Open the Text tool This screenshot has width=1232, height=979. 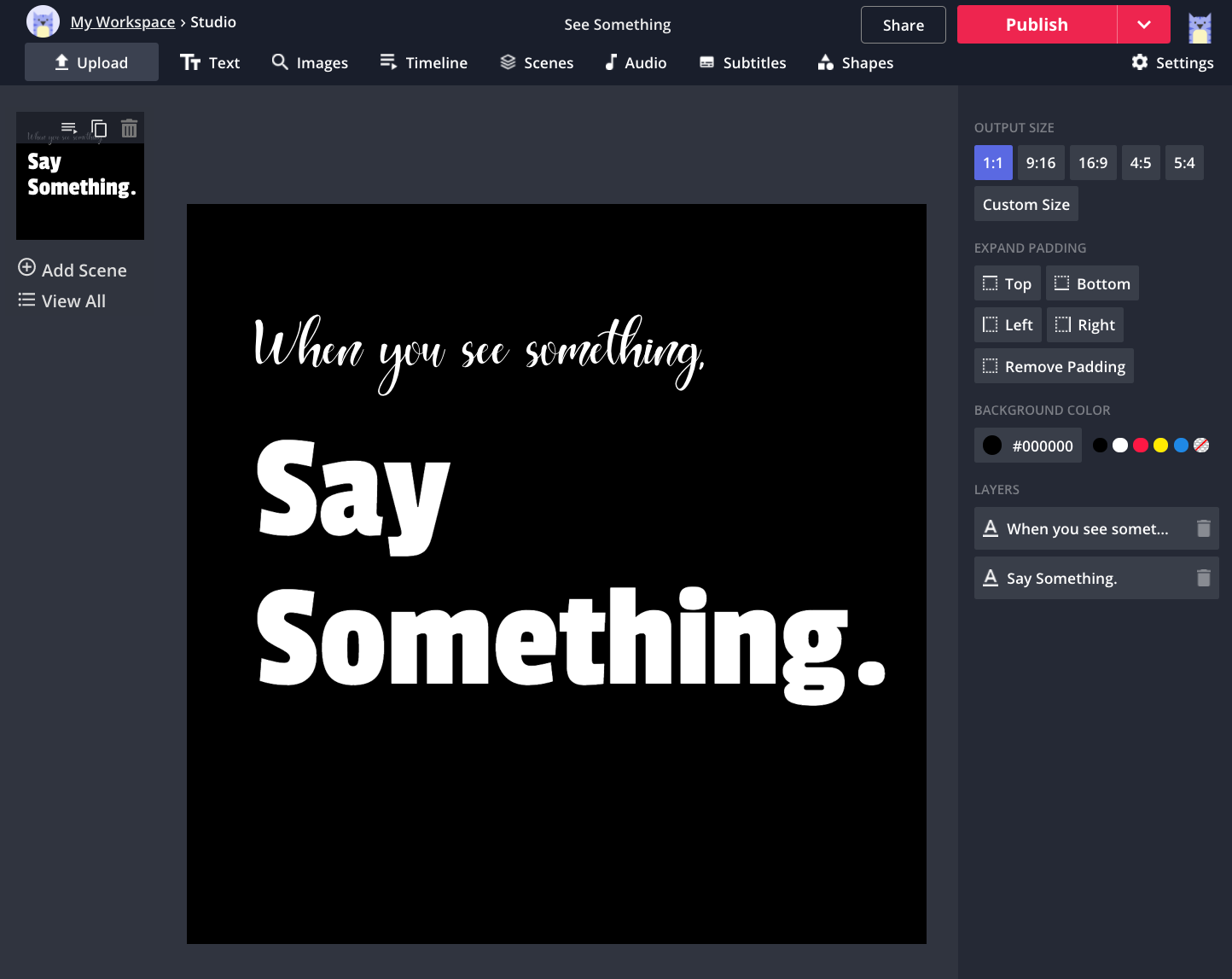pos(210,62)
